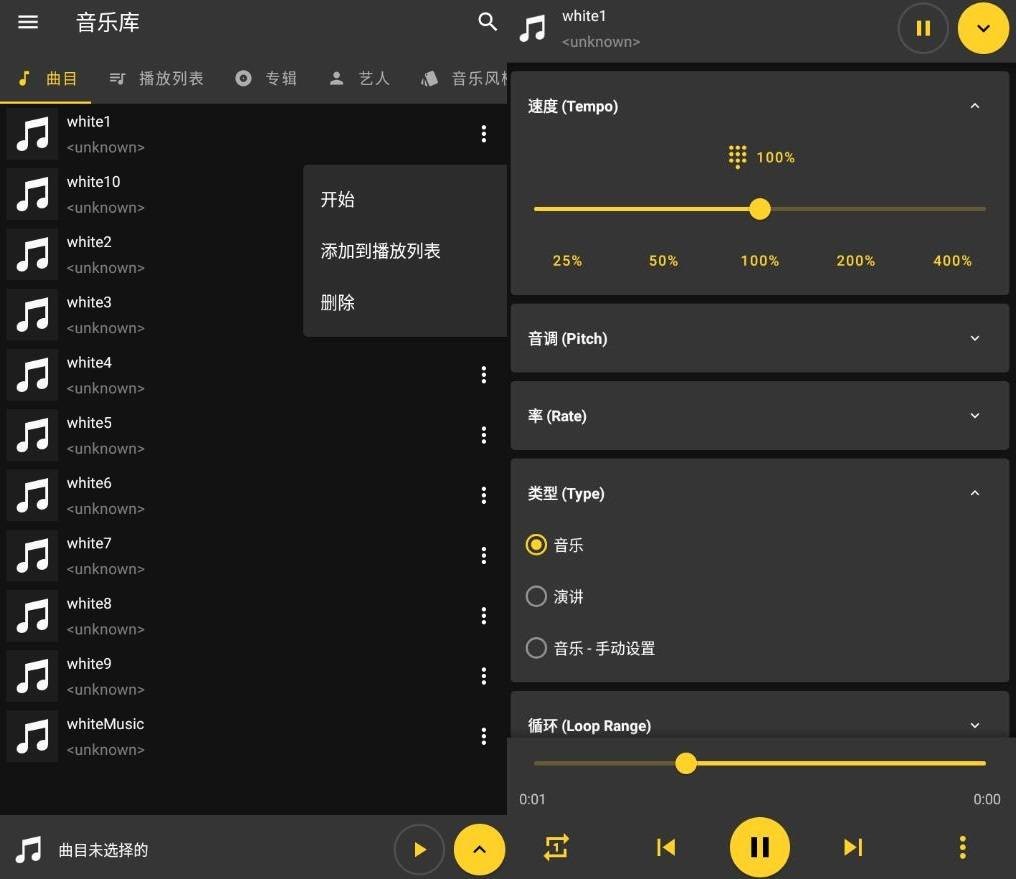The image size is (1017, 879).
Task: Collapse the 速度 (Tempo) section
Action: [x=975, y=106]
